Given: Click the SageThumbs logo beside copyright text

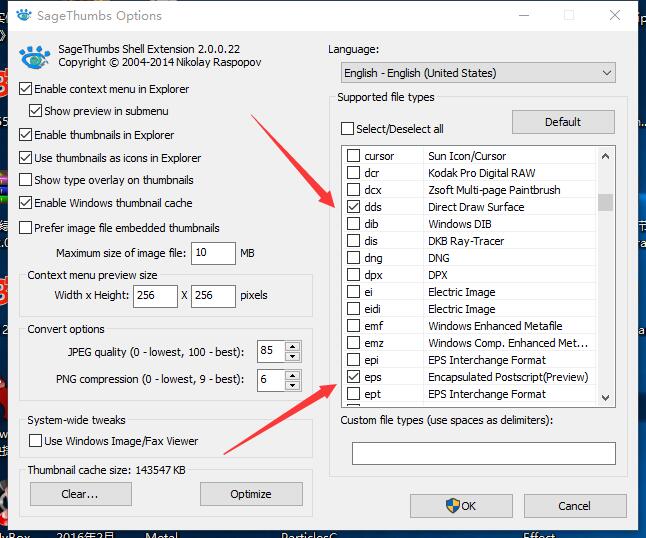Looking at the screenshot, I should [35, 56].
